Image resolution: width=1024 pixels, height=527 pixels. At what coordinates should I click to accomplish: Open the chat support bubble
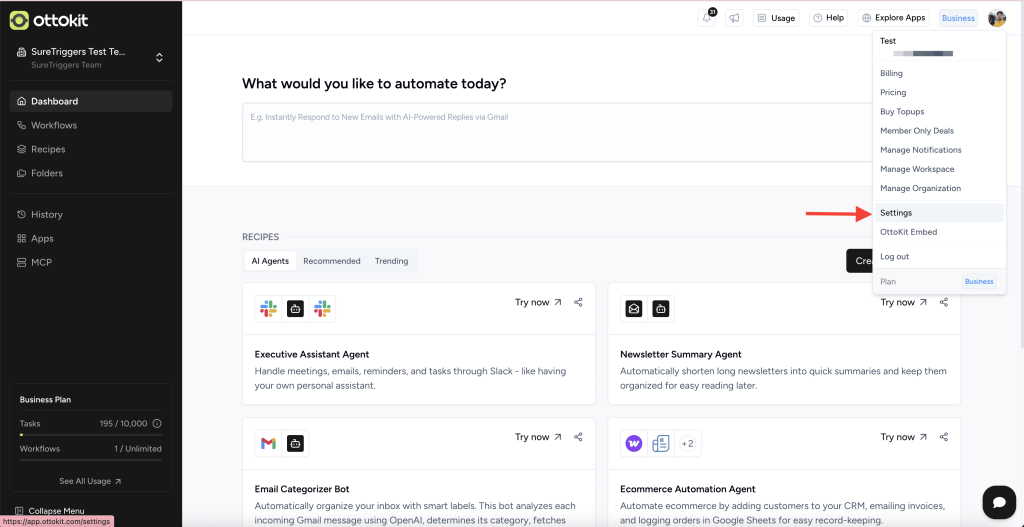tap(998, 501)
